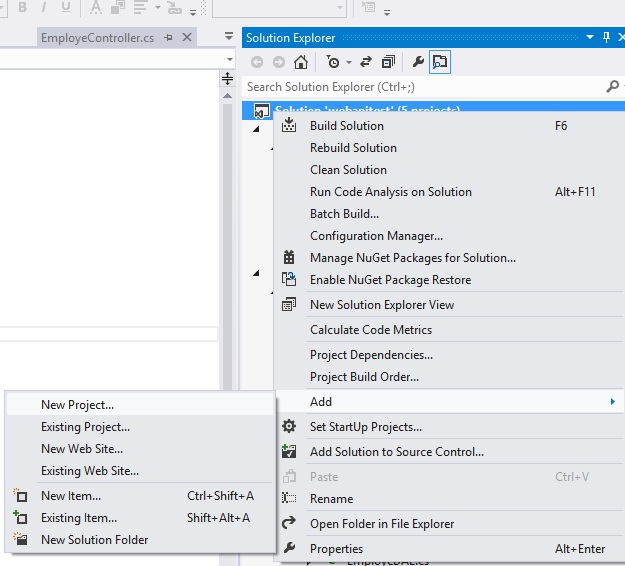
Task: Open Configuration Manager
Action: click(x=450, y=236)
